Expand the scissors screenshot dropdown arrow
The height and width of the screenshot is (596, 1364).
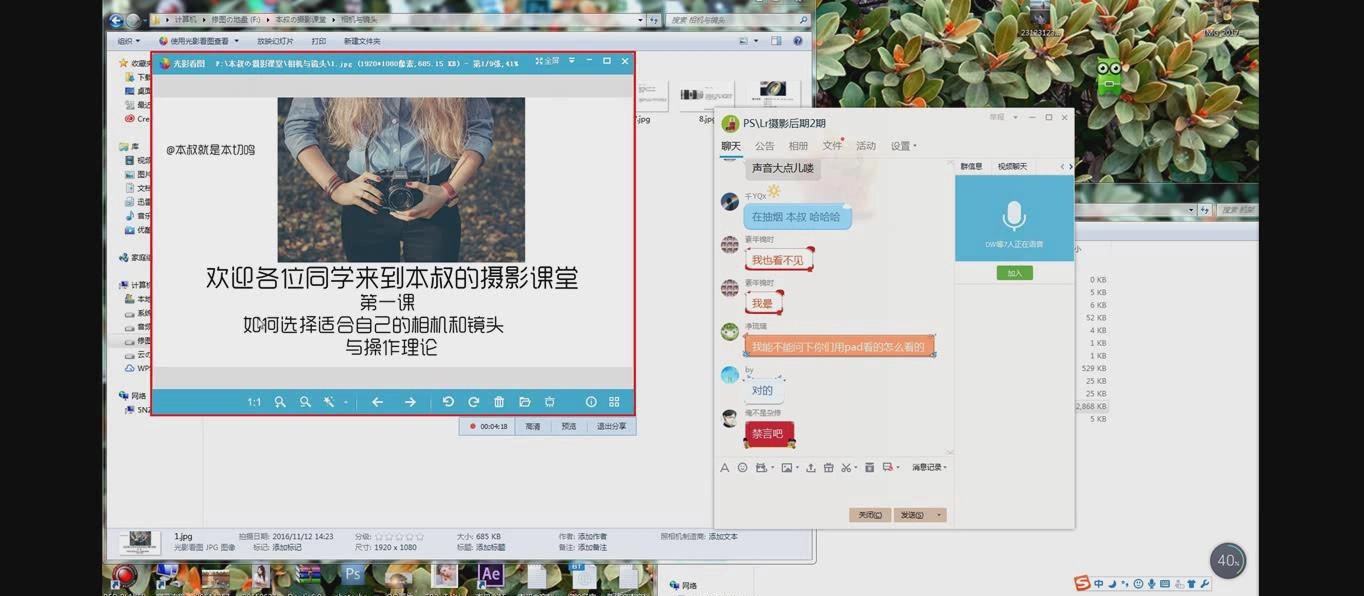856,468
